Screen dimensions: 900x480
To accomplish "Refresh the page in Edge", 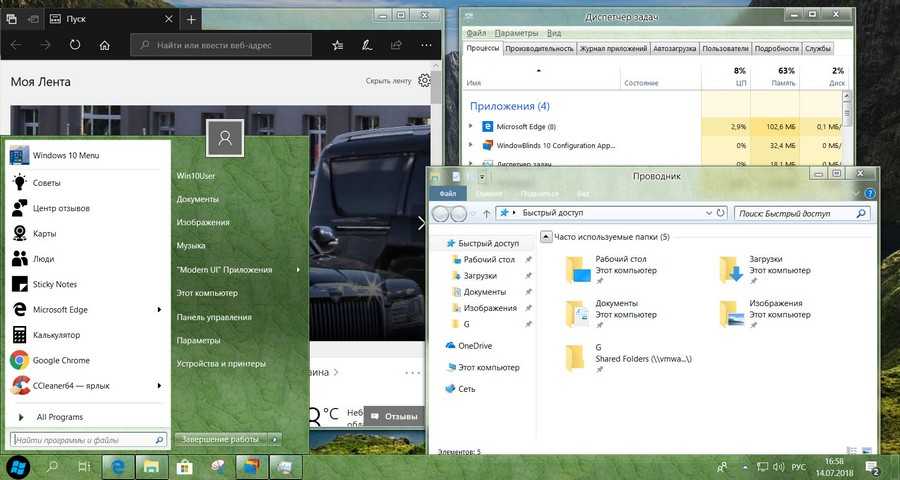I will (x=74, y=46).
